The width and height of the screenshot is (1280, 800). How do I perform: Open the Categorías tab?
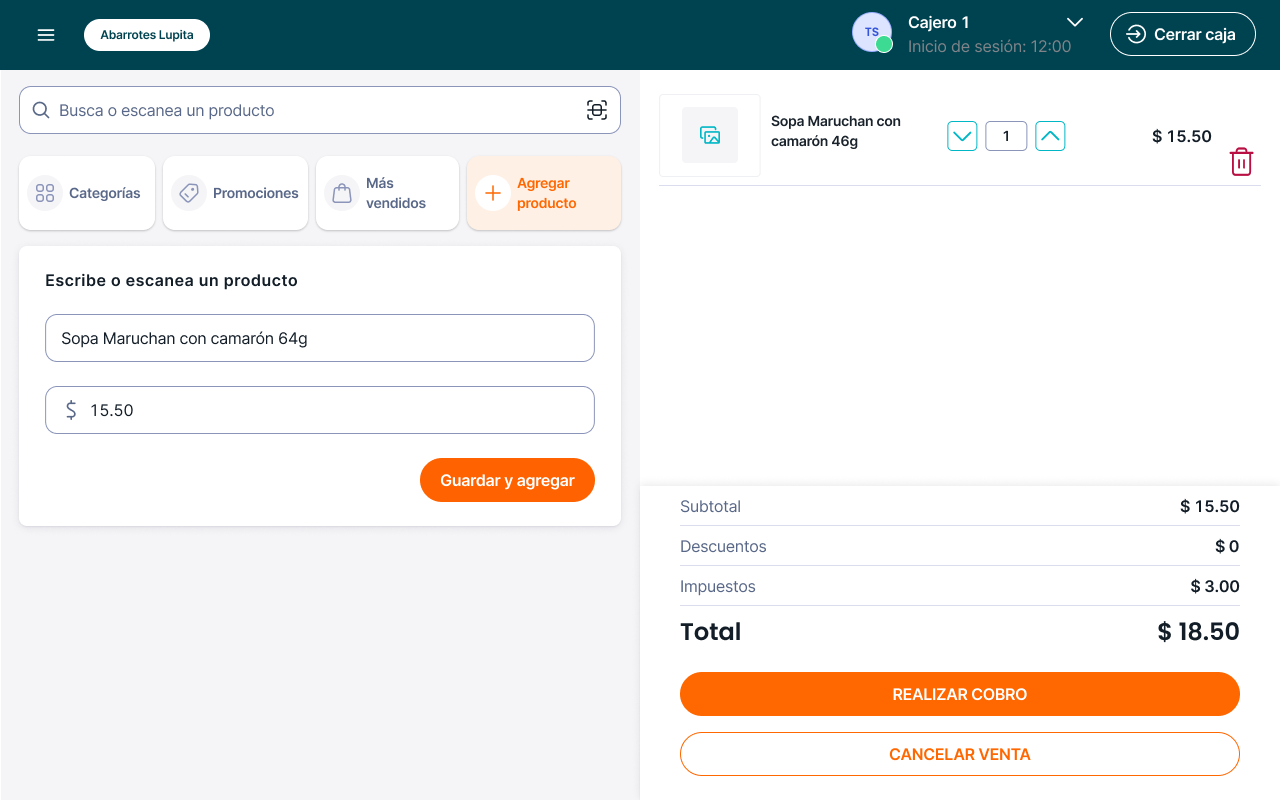click(87, 193)
